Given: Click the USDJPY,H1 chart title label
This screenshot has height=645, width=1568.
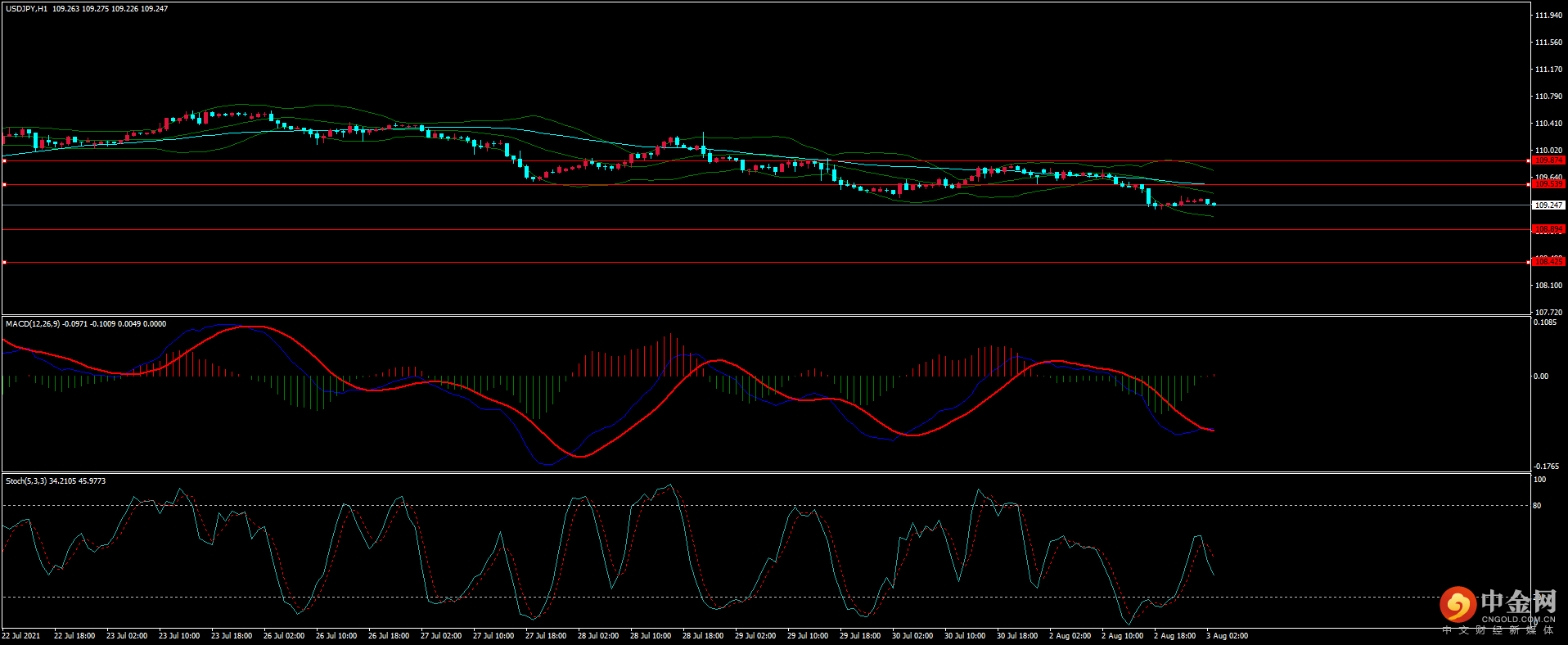Looking at the screenshot, I should (26, 9).
